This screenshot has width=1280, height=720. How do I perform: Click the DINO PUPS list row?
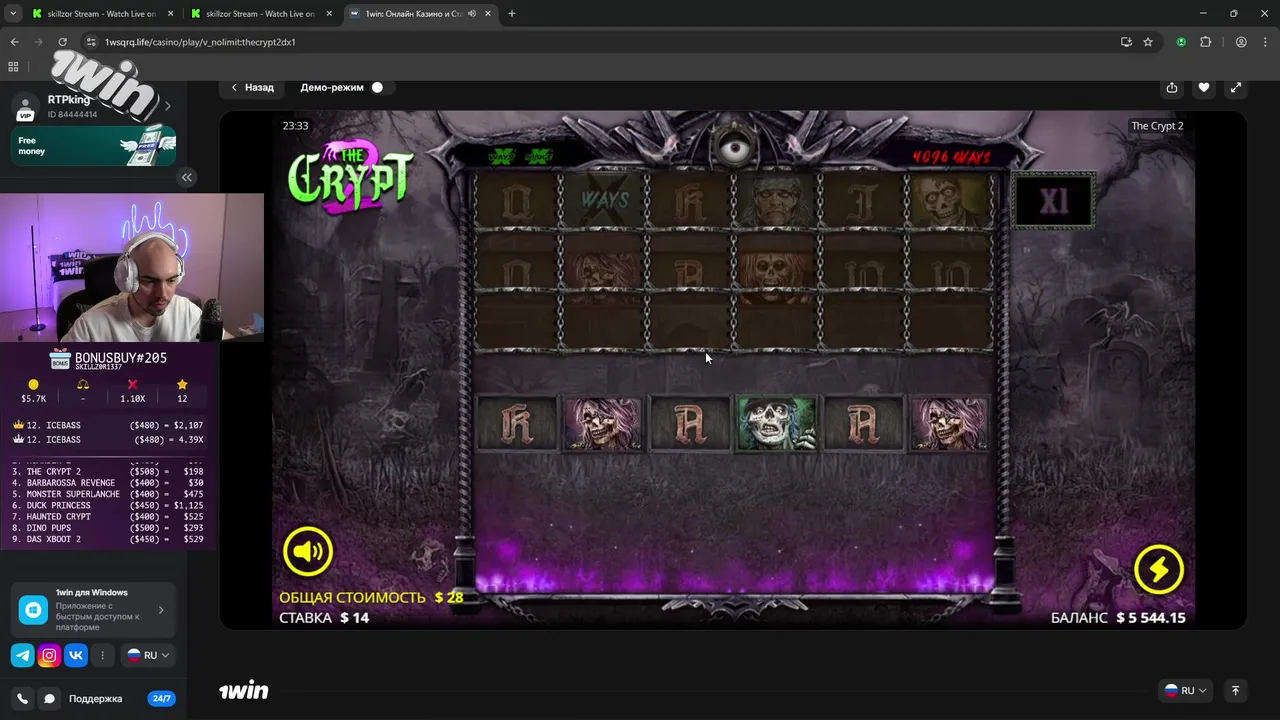[x=107, y=528]
